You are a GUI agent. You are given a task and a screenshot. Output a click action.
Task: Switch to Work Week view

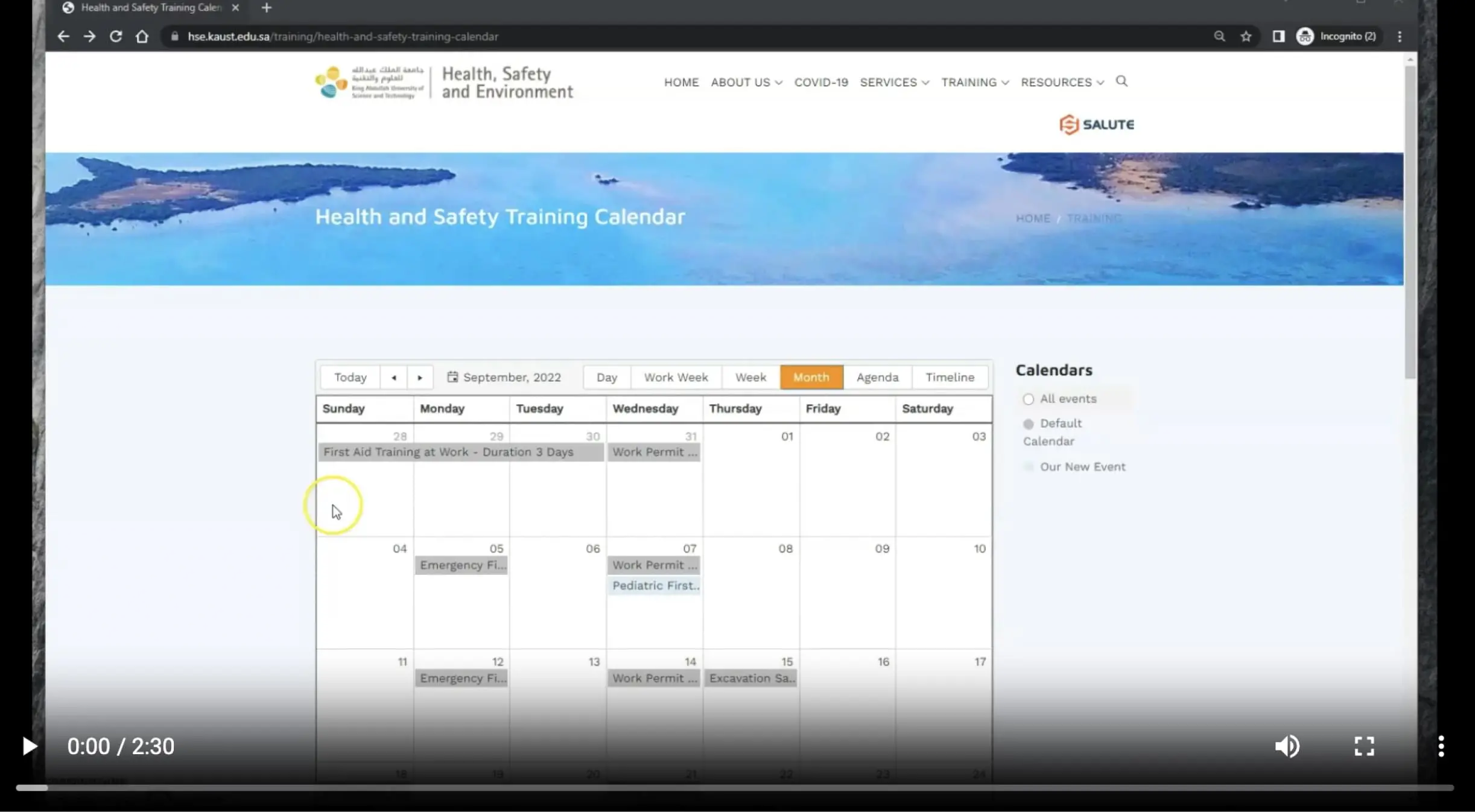[x=676, y=377]
